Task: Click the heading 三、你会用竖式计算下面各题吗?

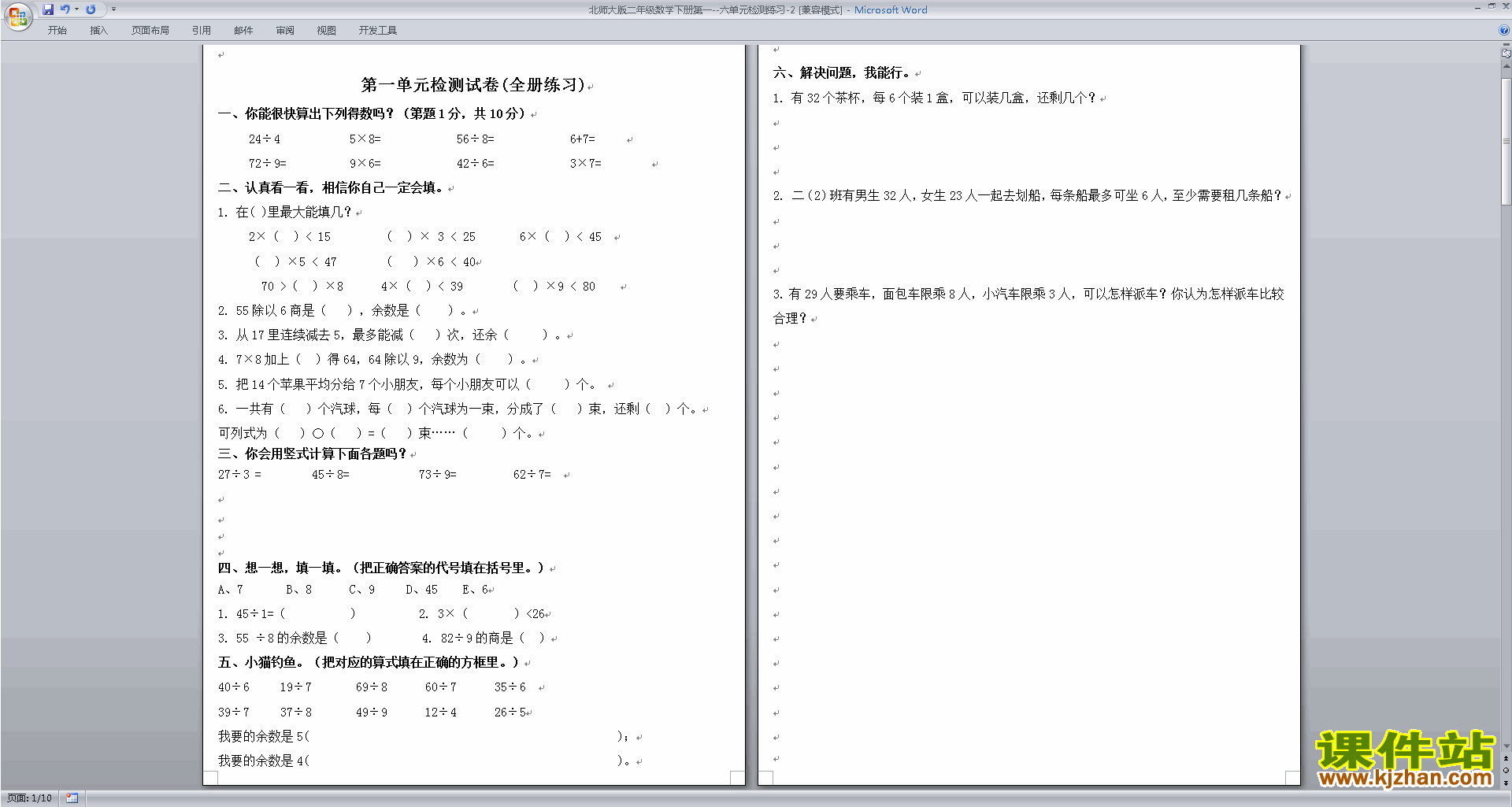Action: [313, 454]
